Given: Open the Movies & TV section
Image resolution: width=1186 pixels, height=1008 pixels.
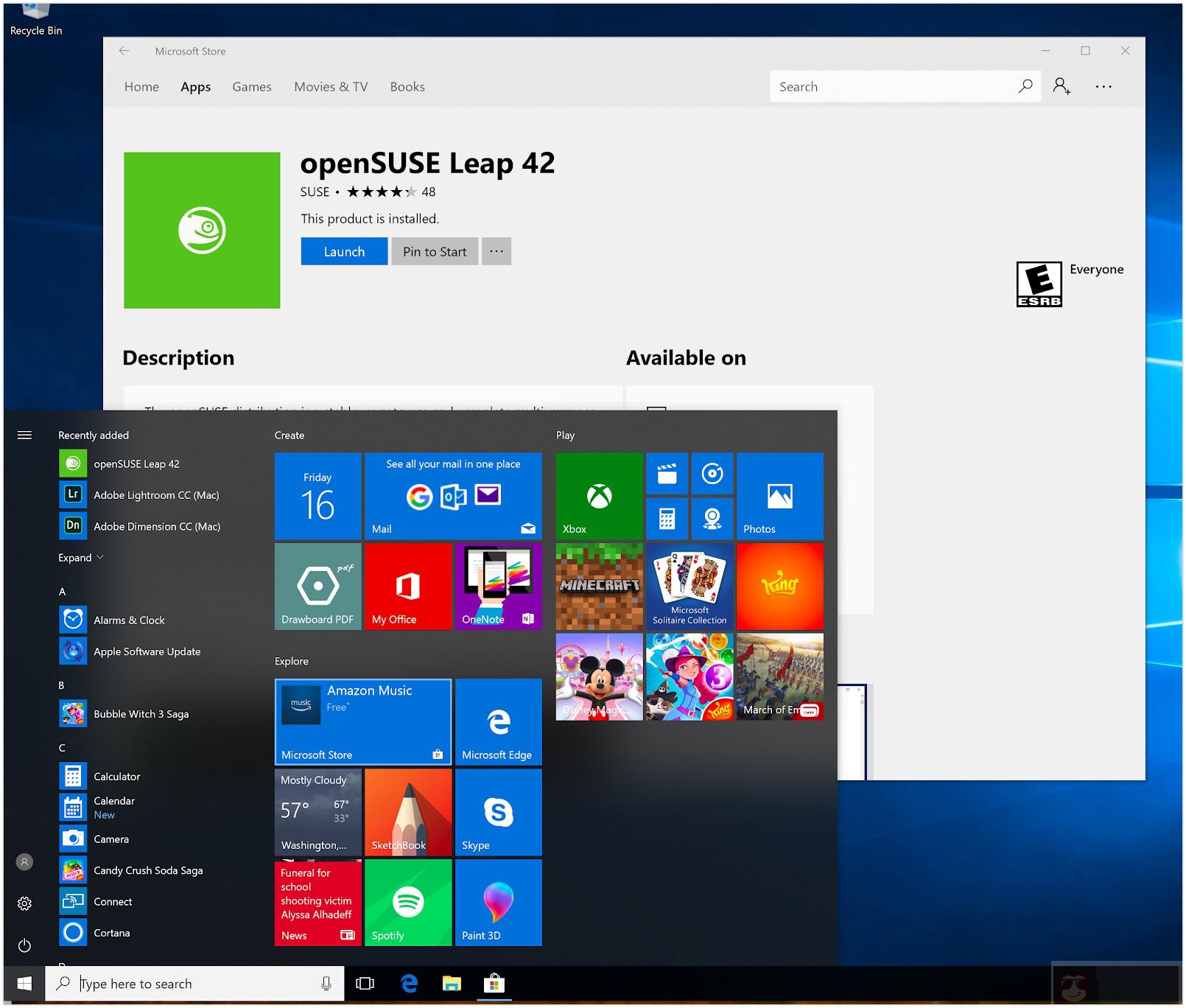Looking at the screenshot, I should coord(329,86).
